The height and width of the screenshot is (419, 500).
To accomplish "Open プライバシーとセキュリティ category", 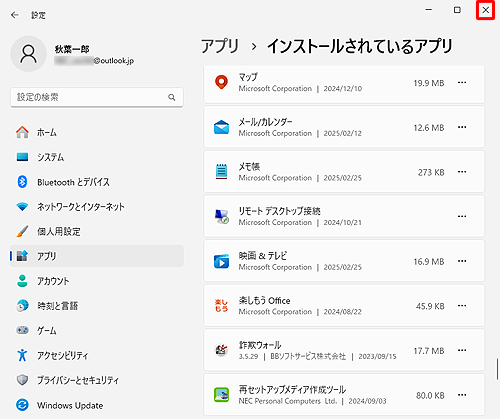I will tap(97, 380).
